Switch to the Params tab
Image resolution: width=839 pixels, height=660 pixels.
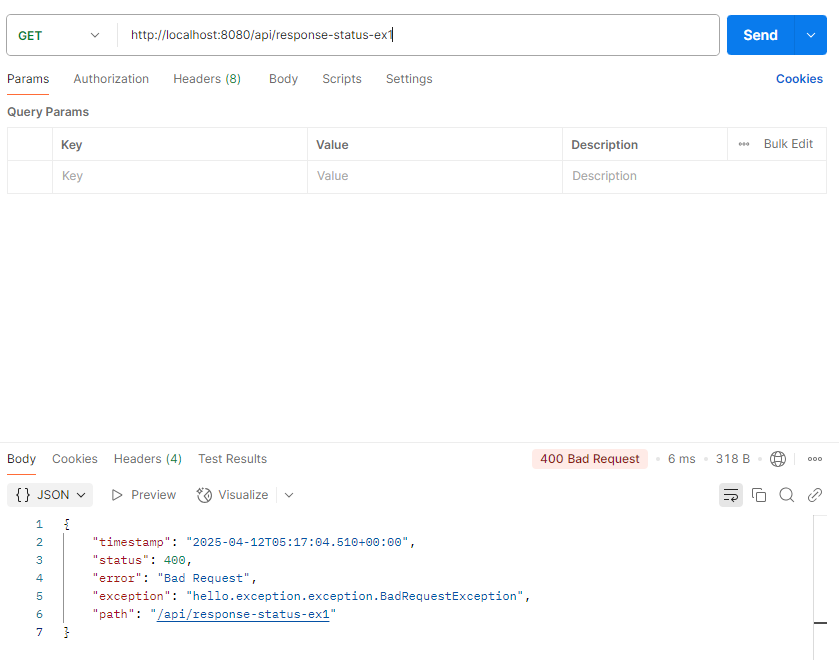(28, 79)
